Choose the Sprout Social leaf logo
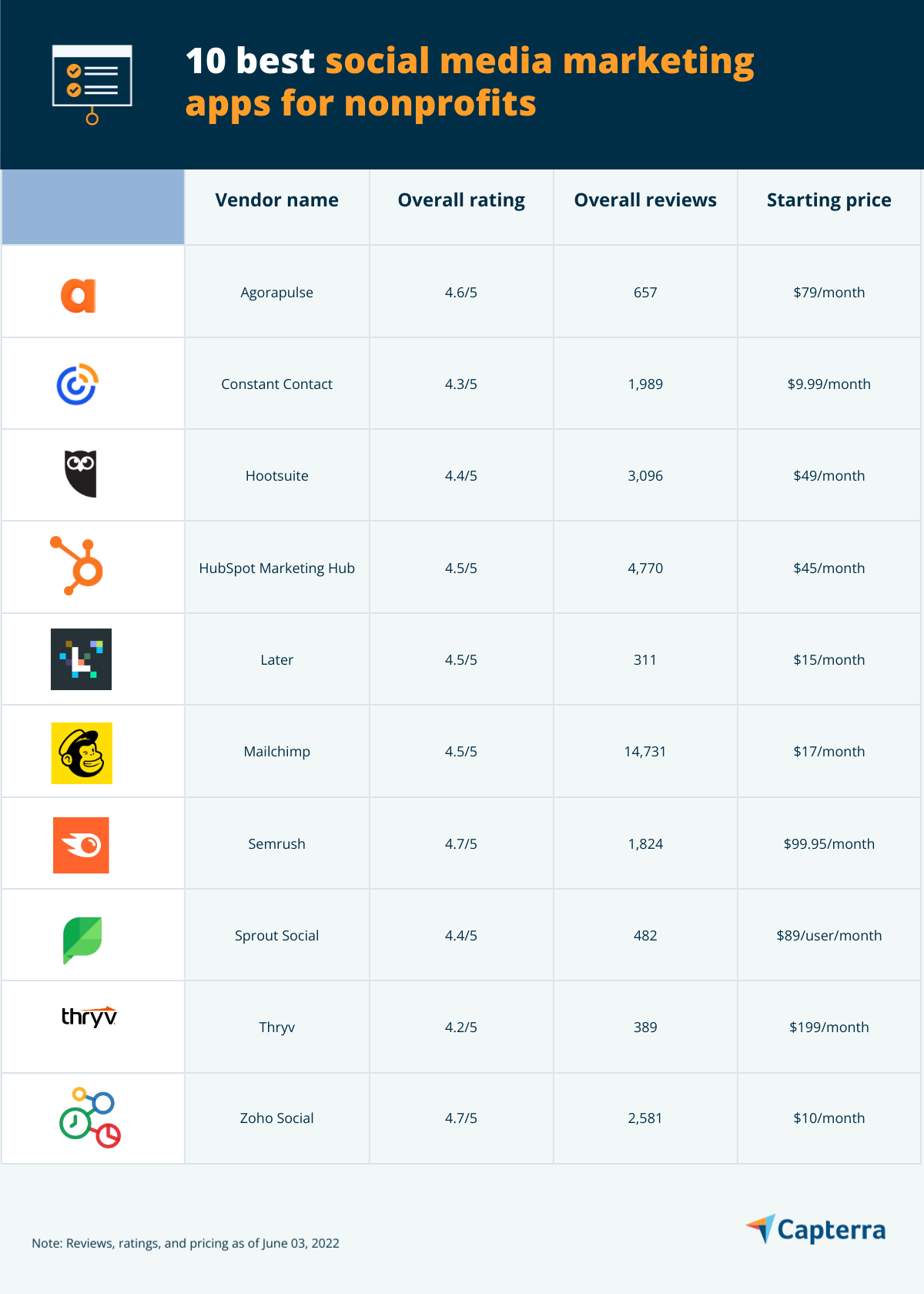 pos(82,940)
